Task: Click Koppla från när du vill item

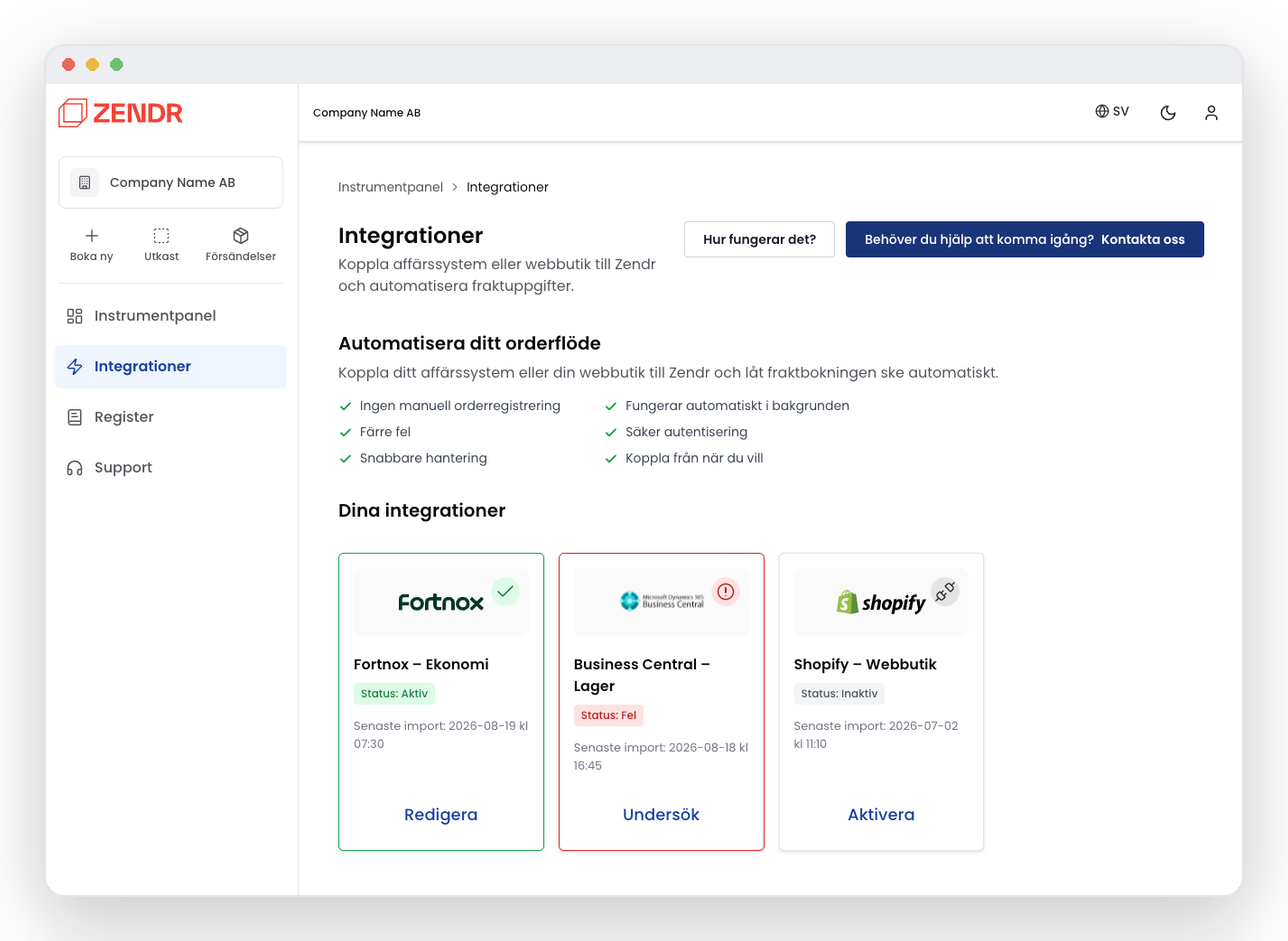Action: [684, 458]
